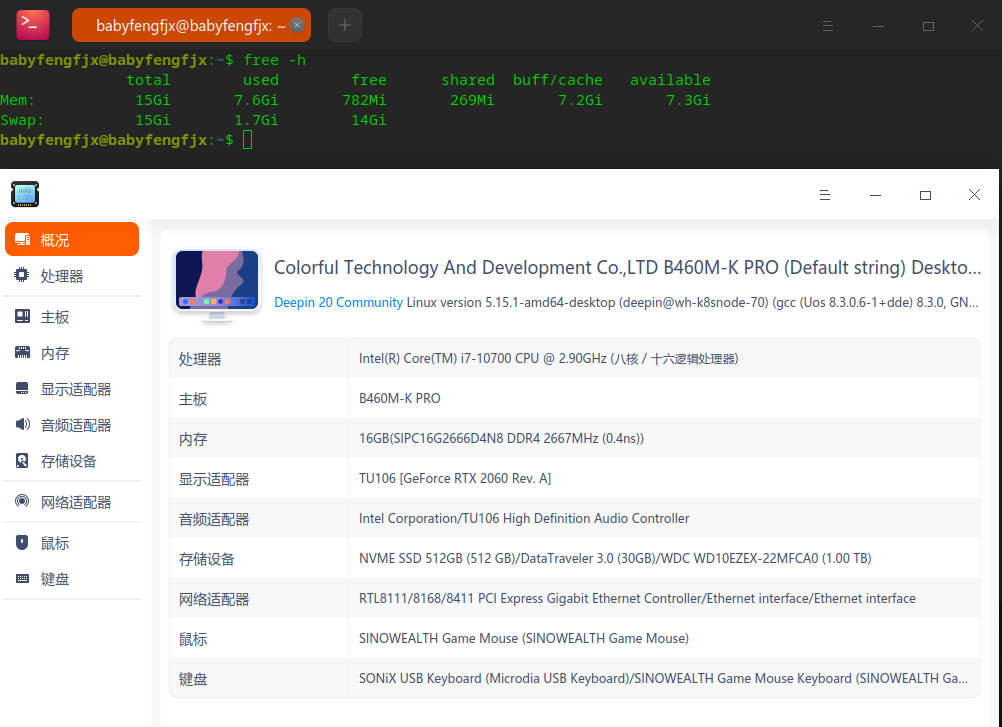Open 主板 section in sidebar
This screenshot has width=1002, height=727.
(x=72, y=317)
